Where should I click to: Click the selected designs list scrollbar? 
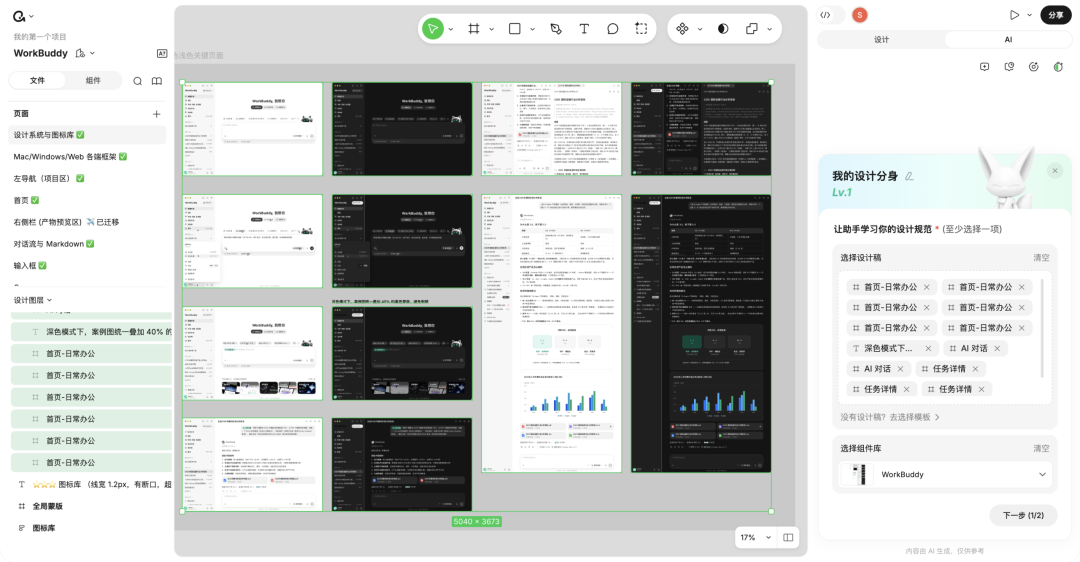(x=1043, y=329)
